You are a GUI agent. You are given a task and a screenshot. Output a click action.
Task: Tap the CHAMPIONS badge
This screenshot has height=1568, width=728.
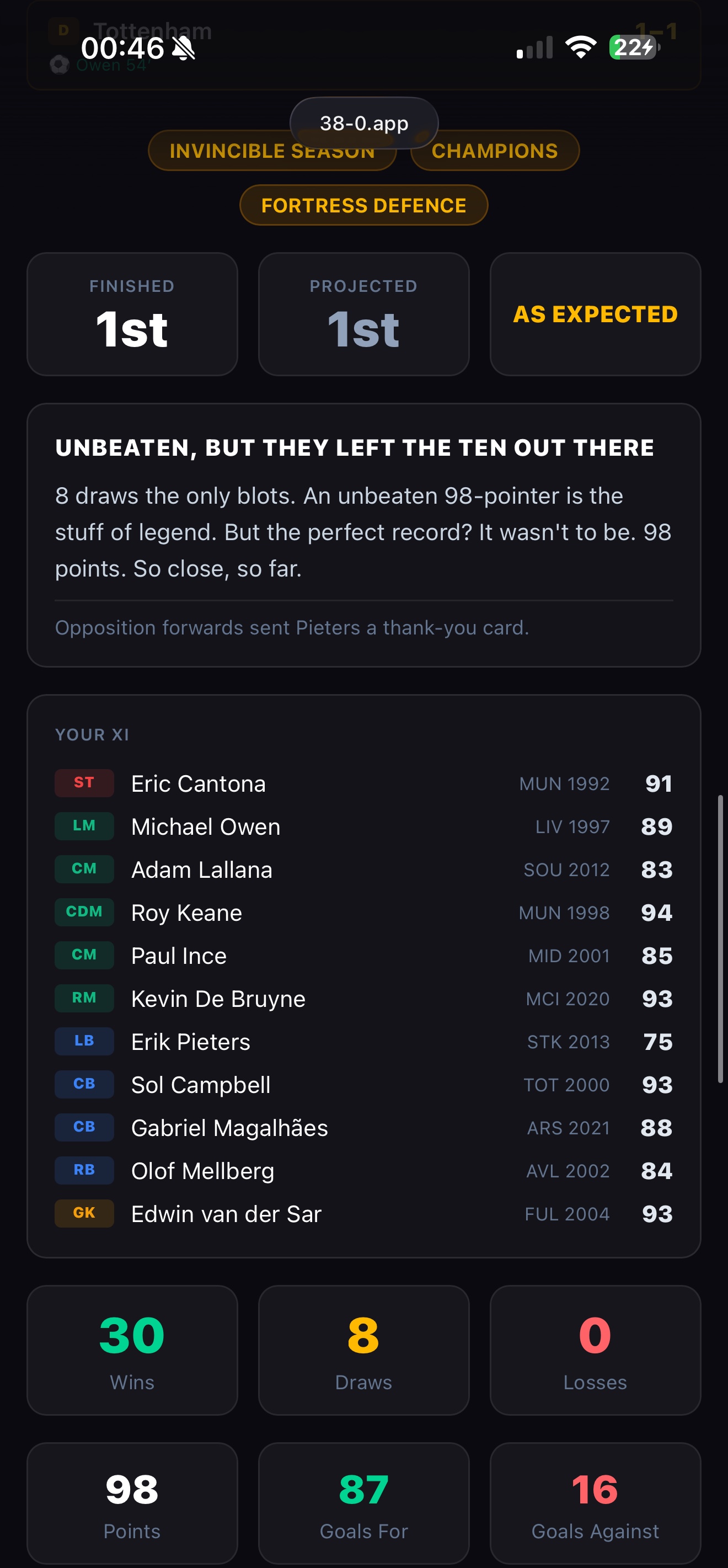(x=495, y=151)
